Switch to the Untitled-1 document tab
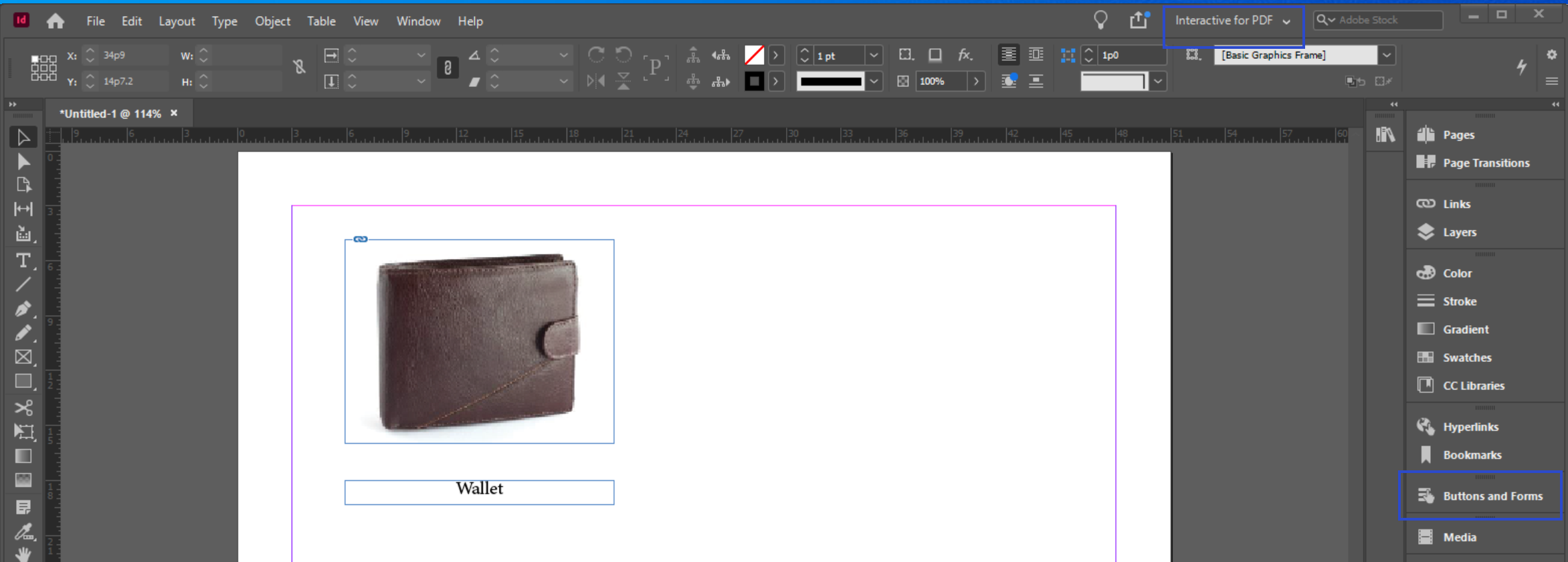Image resolution: width=1568 pixels, height=562 pixels. click(x=111, y=114)
